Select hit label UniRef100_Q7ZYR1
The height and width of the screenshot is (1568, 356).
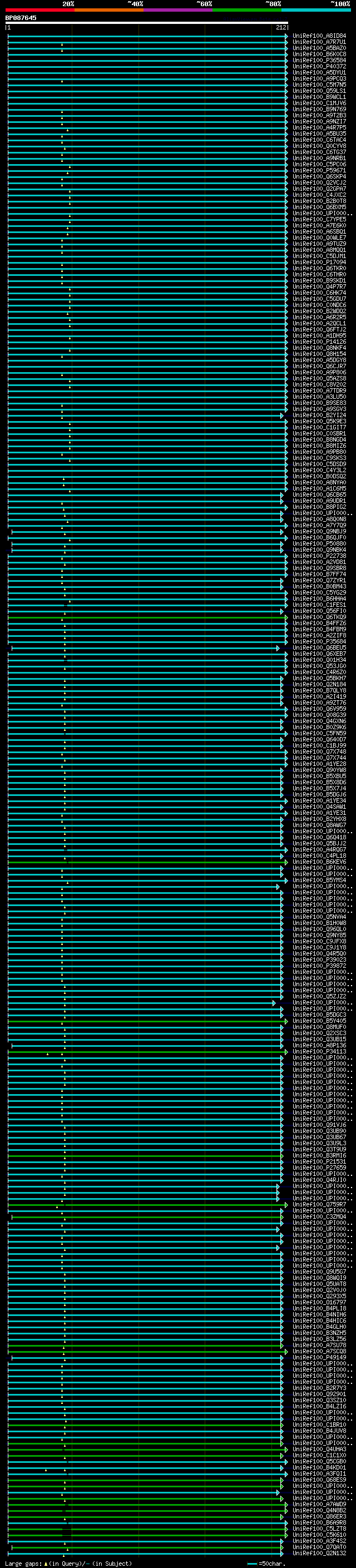coord(319,581)
